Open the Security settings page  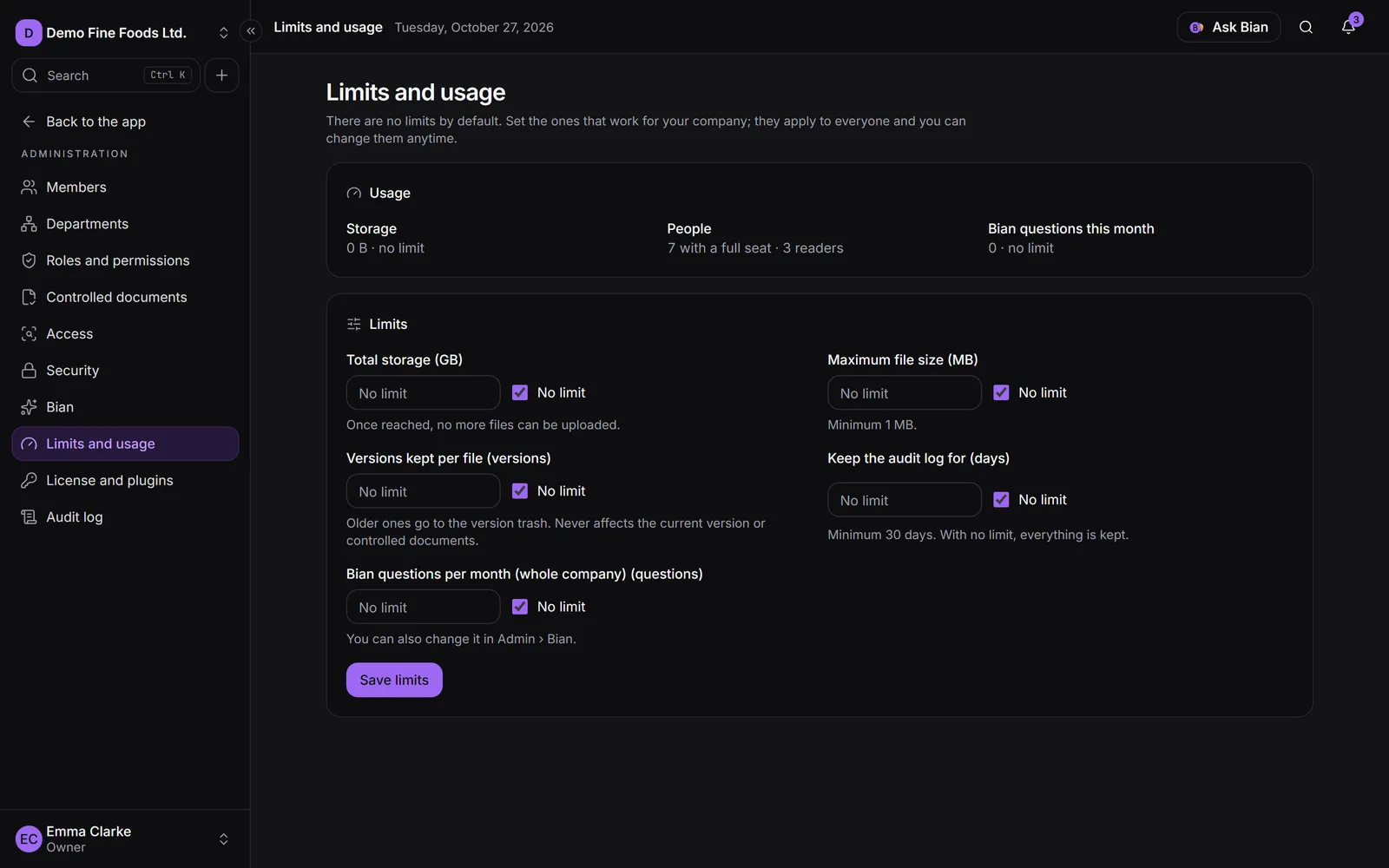click(125, 371)
